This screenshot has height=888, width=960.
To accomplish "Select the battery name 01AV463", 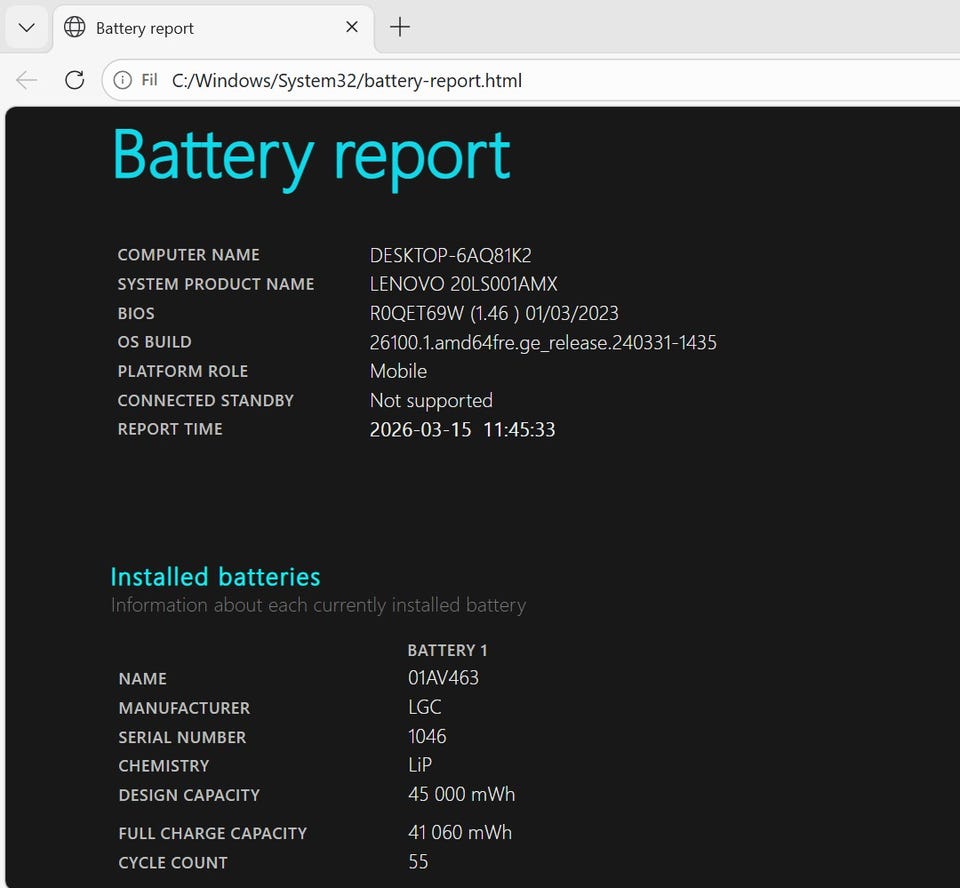I will point(443,678).
